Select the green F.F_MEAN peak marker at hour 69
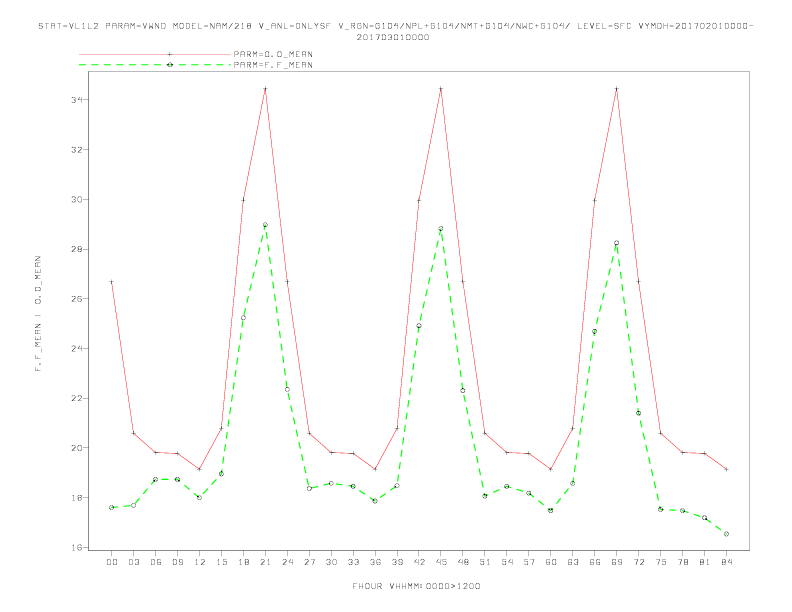Image resolution: width=792 pixels, height=612 pixels. click(617, 243)
